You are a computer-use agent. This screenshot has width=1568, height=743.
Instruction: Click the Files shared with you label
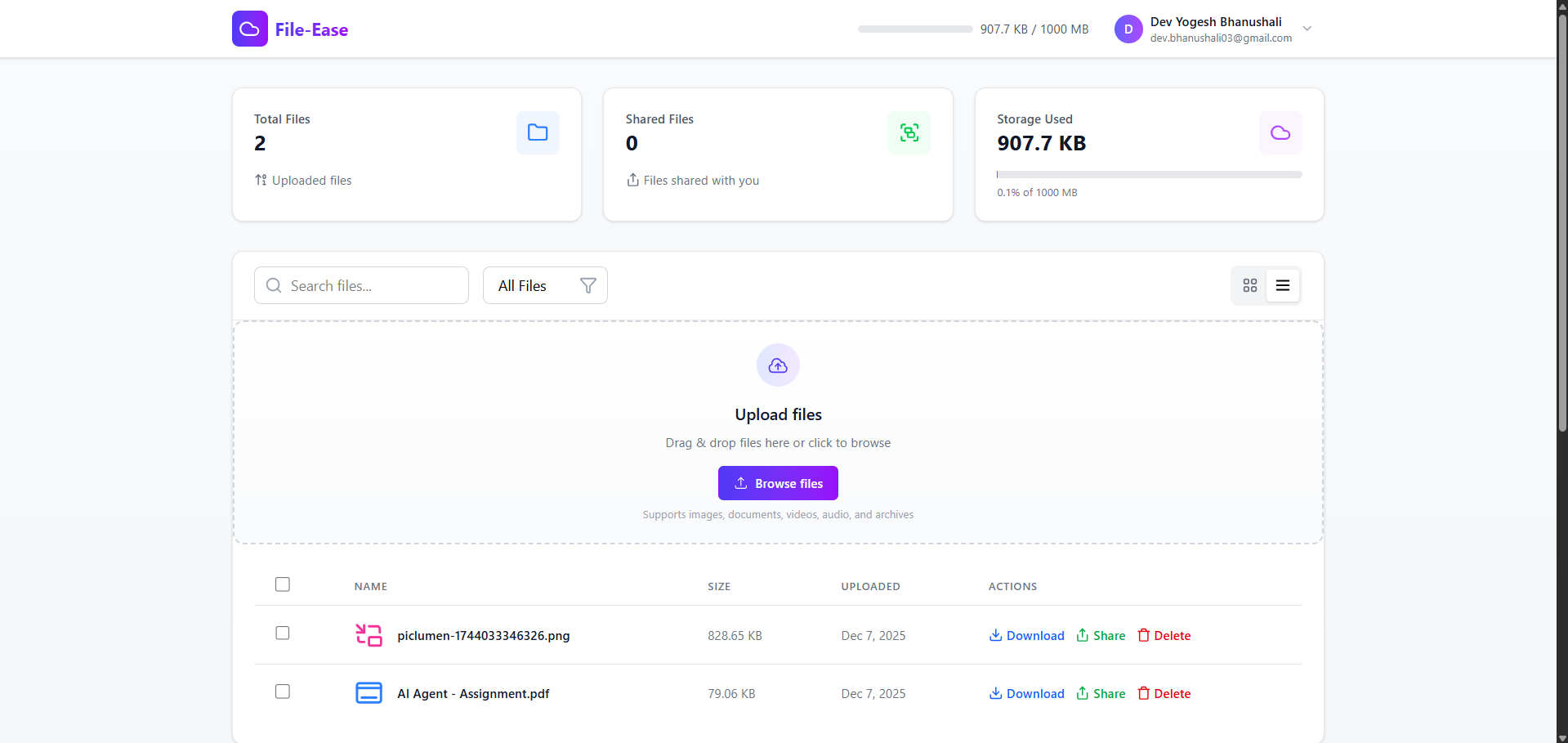[x=701, y=180]
